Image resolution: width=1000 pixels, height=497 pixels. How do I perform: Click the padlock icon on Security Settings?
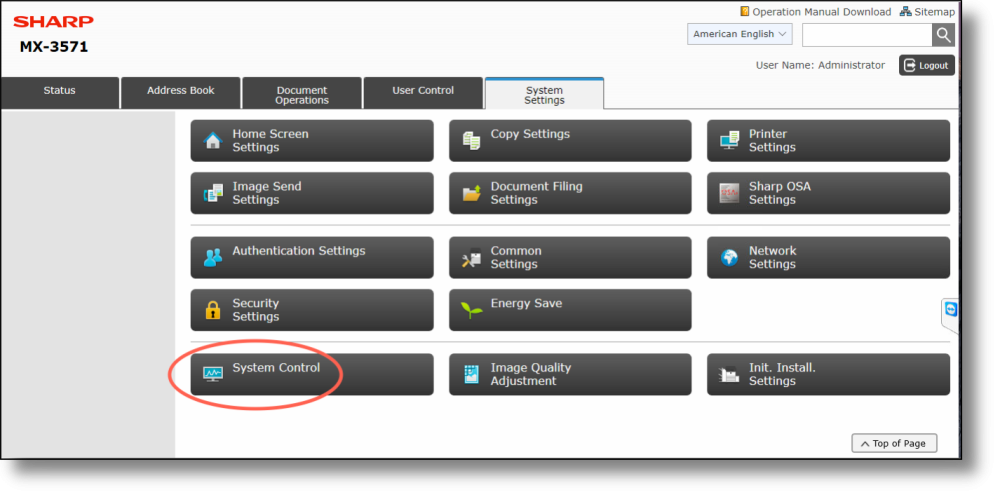point(212,310)
